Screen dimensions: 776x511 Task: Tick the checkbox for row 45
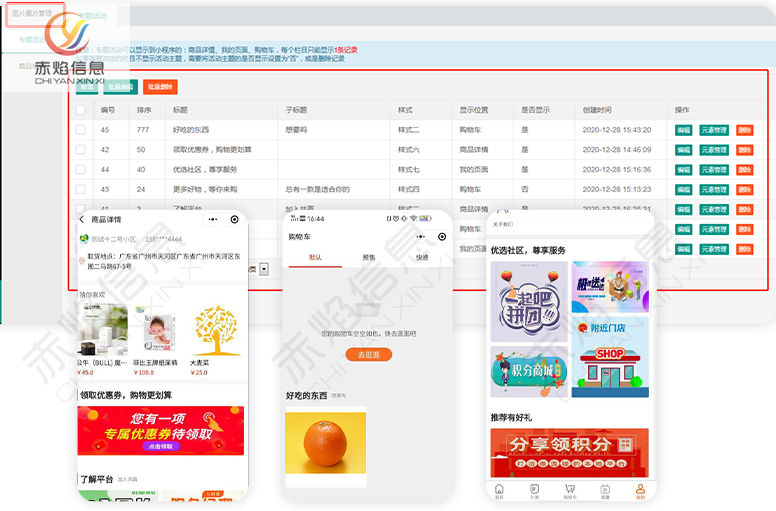pos(81,130)
